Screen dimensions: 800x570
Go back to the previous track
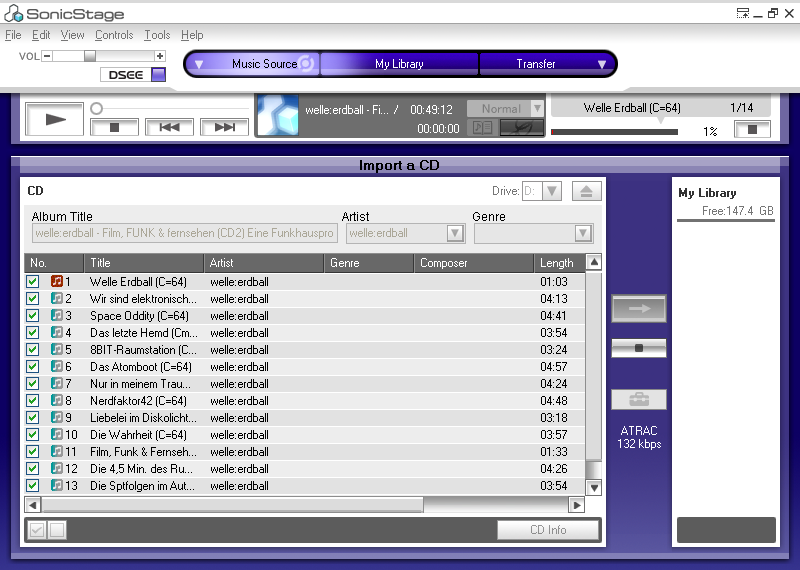pyautogui.click(x=169, y=127)
